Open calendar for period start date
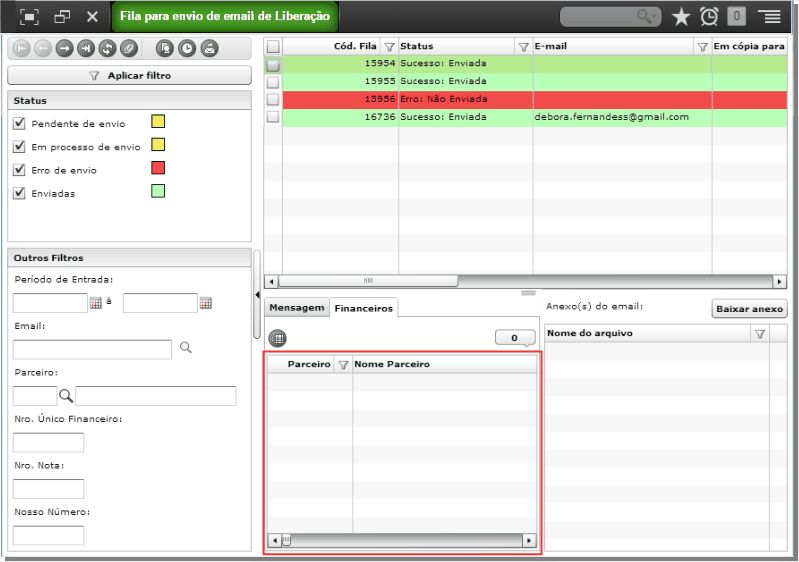This screenshot has height=562, width=799. tap(96, 303)
